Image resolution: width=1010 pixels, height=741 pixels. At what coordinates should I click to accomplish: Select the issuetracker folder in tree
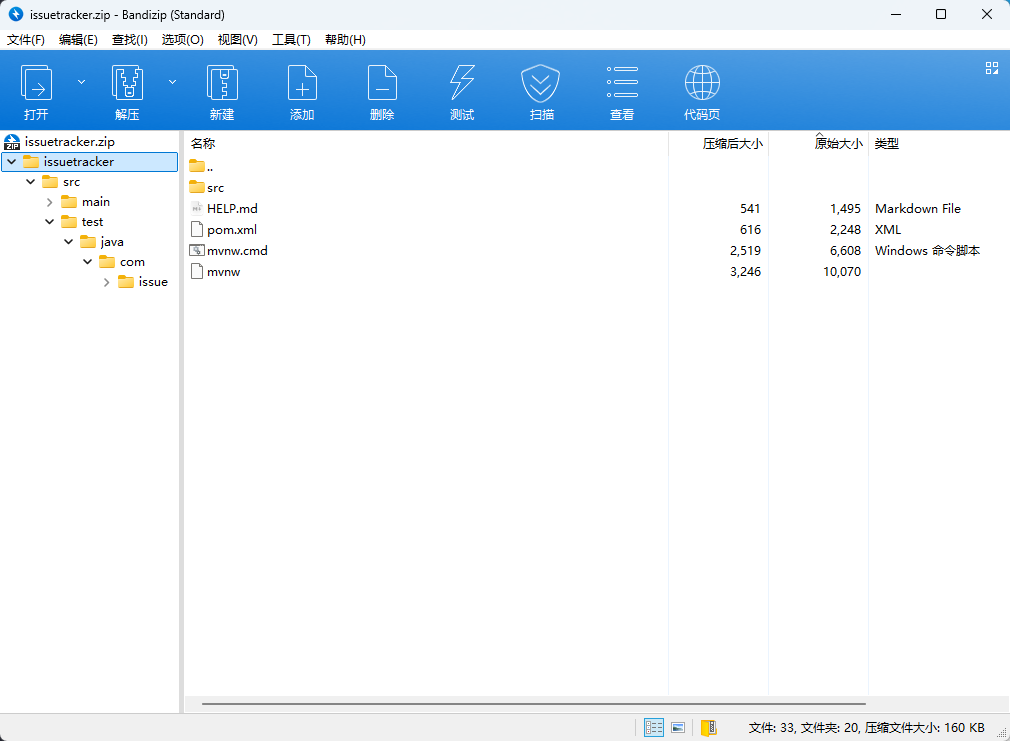90,162
